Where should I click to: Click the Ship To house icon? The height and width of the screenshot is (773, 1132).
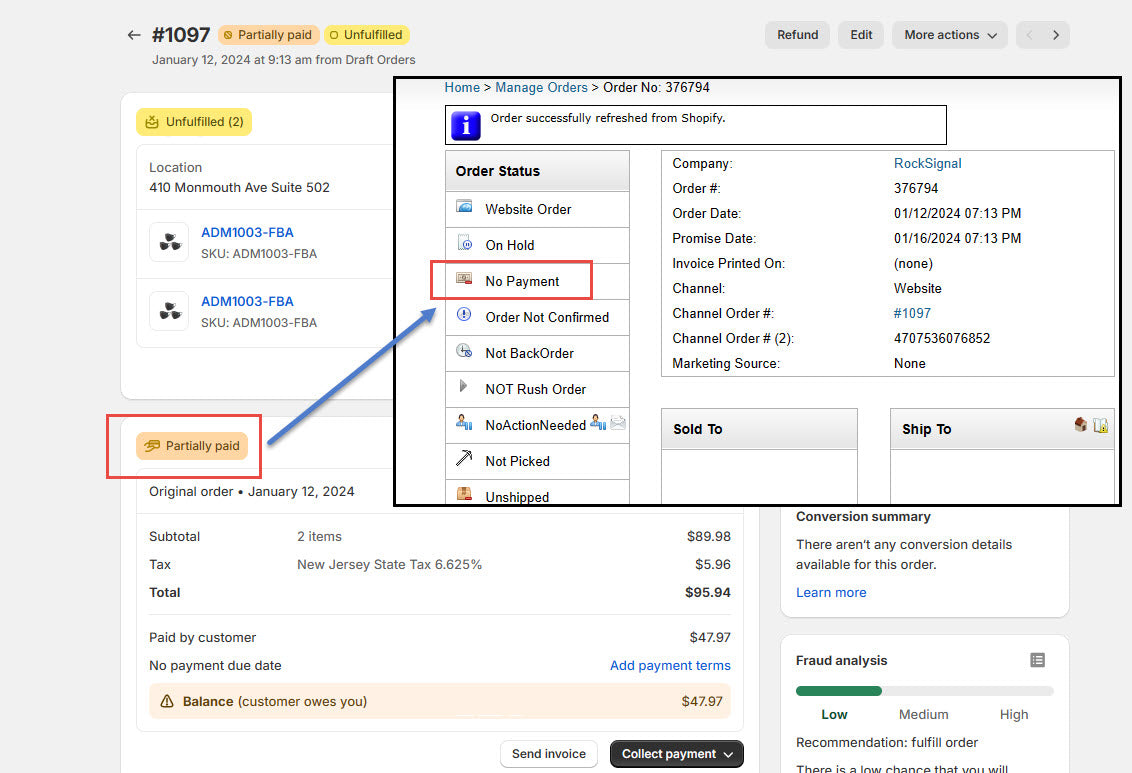coord(1080,425)
